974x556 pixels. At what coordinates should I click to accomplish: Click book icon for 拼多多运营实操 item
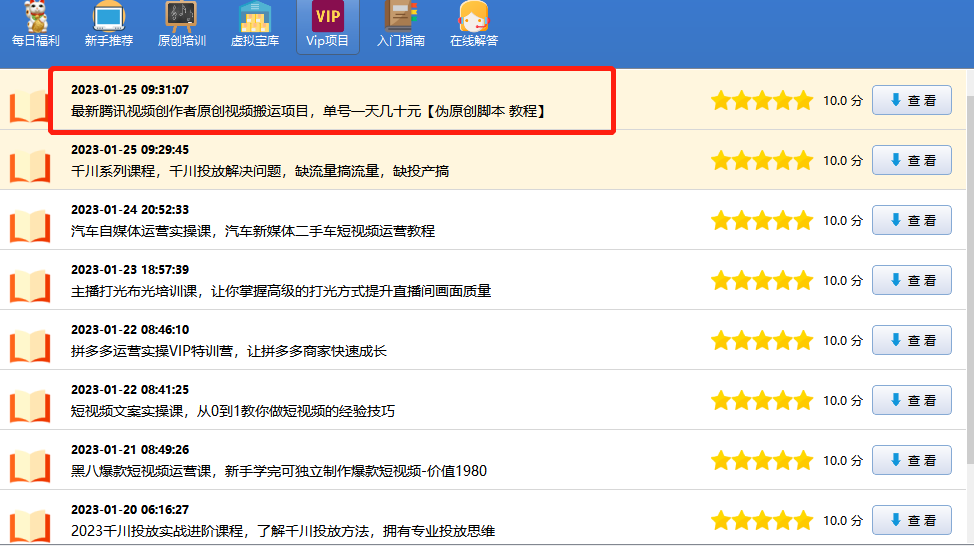click(29, 347)
